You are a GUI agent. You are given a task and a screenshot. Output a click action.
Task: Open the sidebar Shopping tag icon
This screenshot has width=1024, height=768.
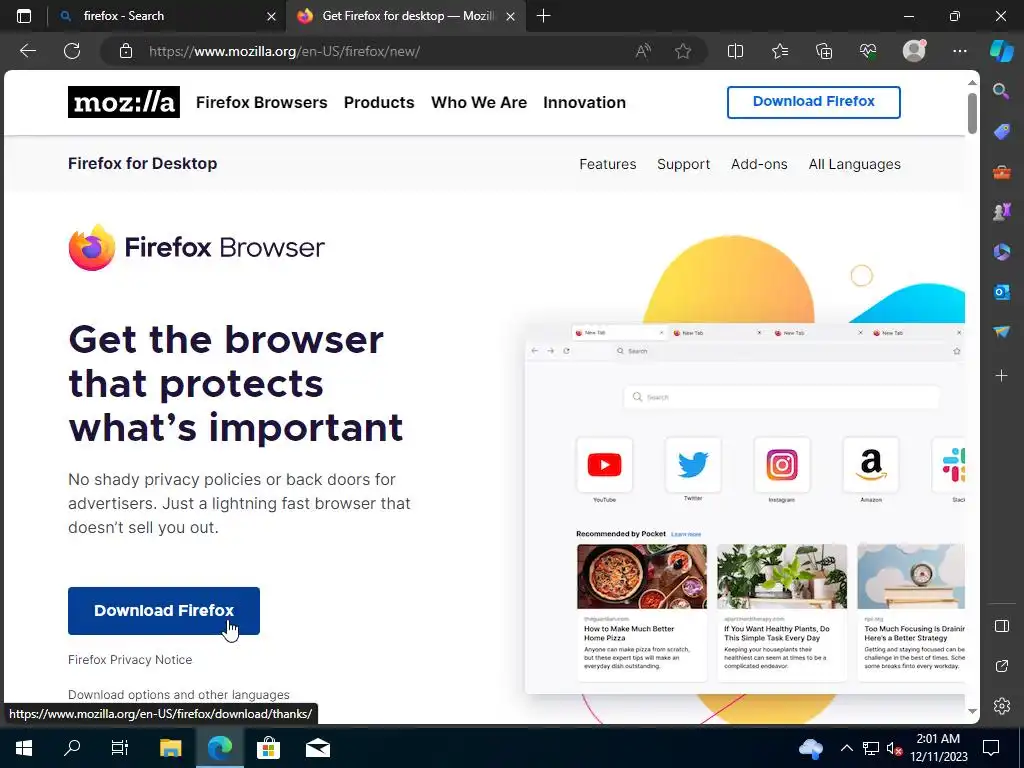[x=1001, y=132]
